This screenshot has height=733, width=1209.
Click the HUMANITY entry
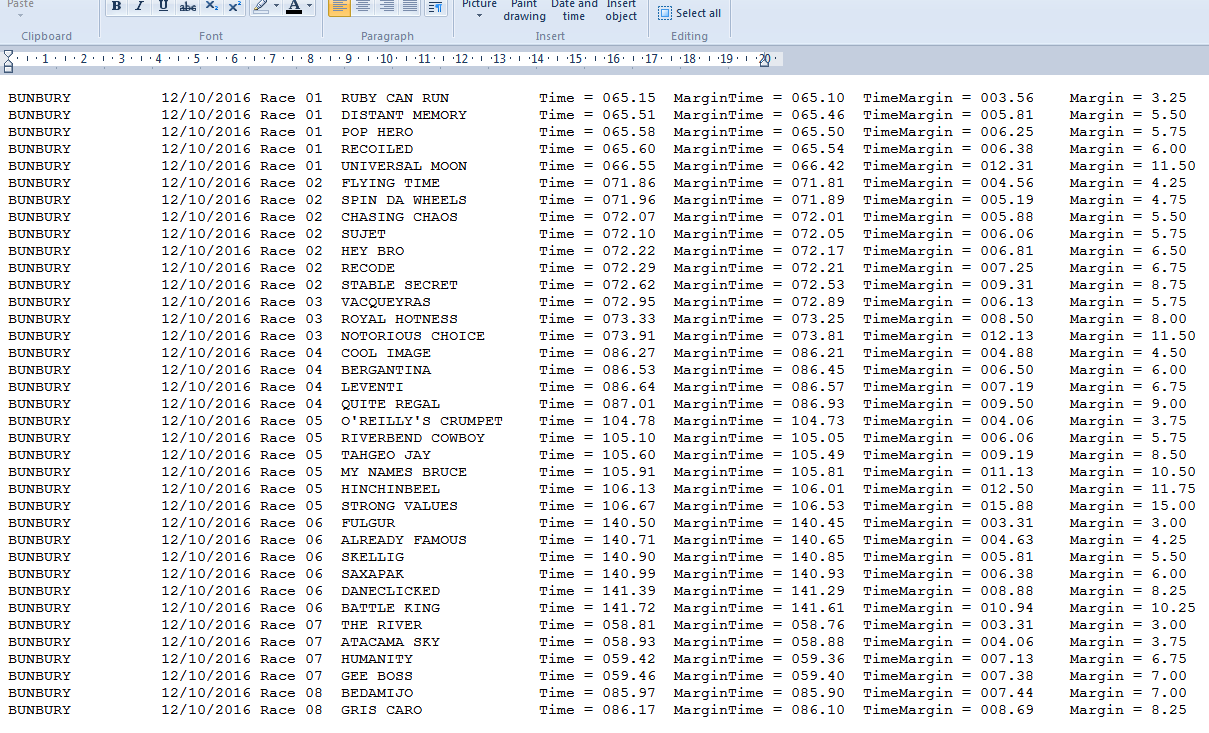coord(377,659)
